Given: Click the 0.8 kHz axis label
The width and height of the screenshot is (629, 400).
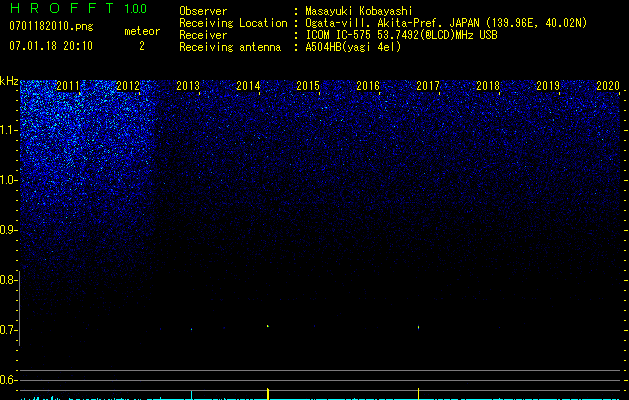Looking at the screenshot, I should pyautogui.click(x=7, y=280).
